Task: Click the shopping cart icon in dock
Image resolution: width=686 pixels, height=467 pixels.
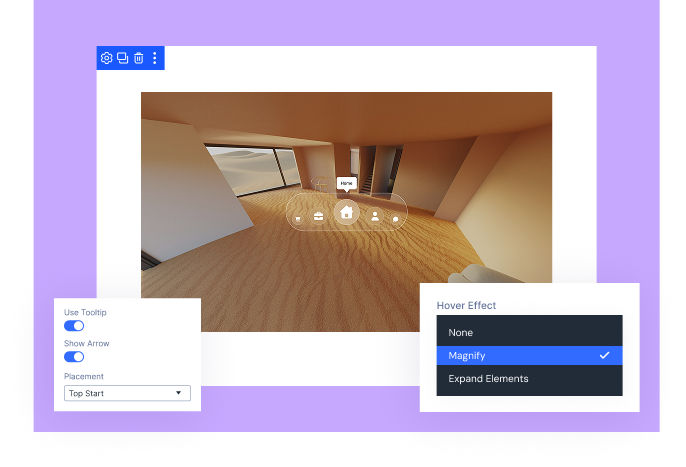Action: [x=298, y=218]
